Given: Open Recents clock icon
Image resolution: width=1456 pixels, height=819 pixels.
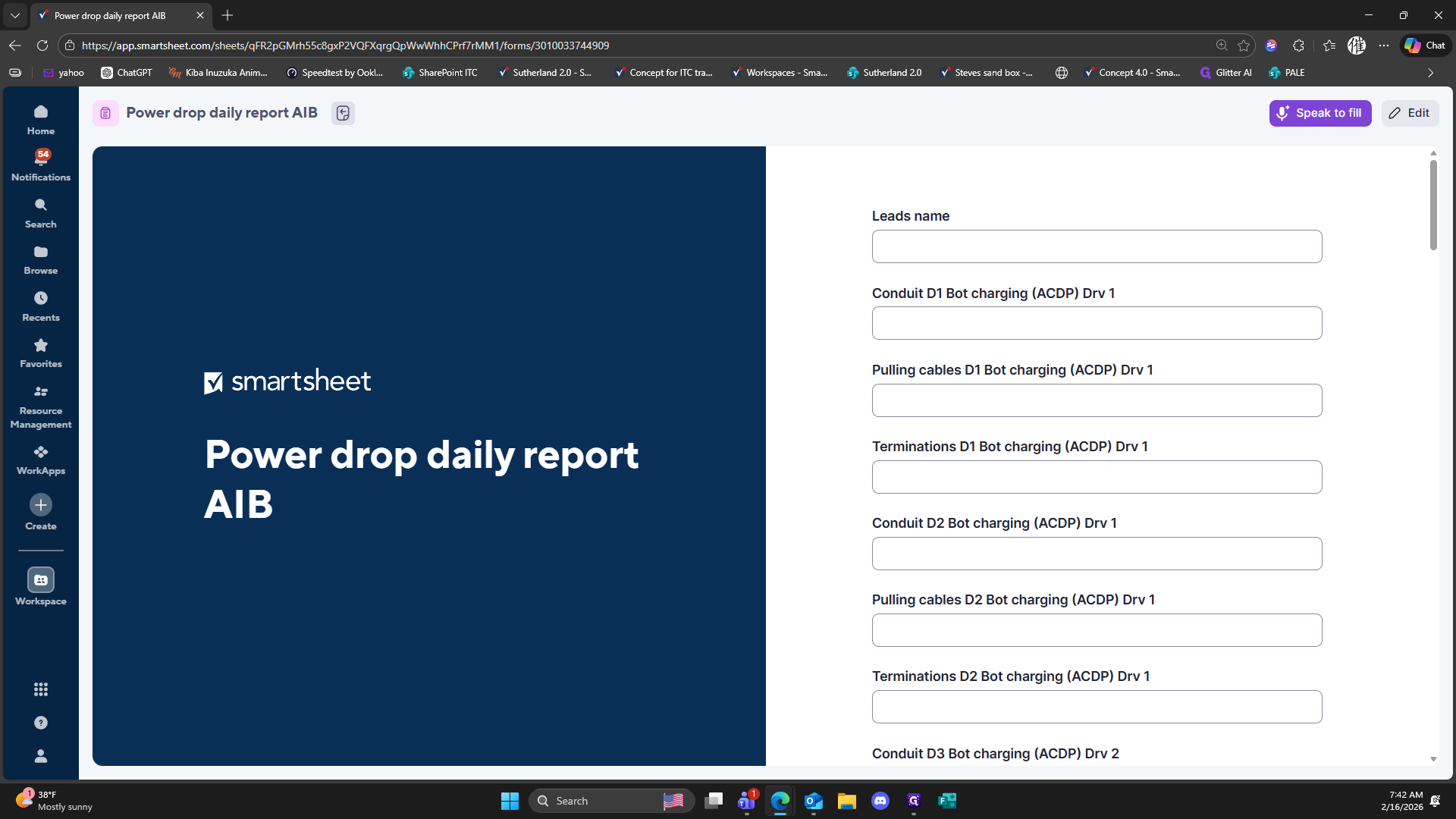Looking at the screenshot, I should pos(41,306).
